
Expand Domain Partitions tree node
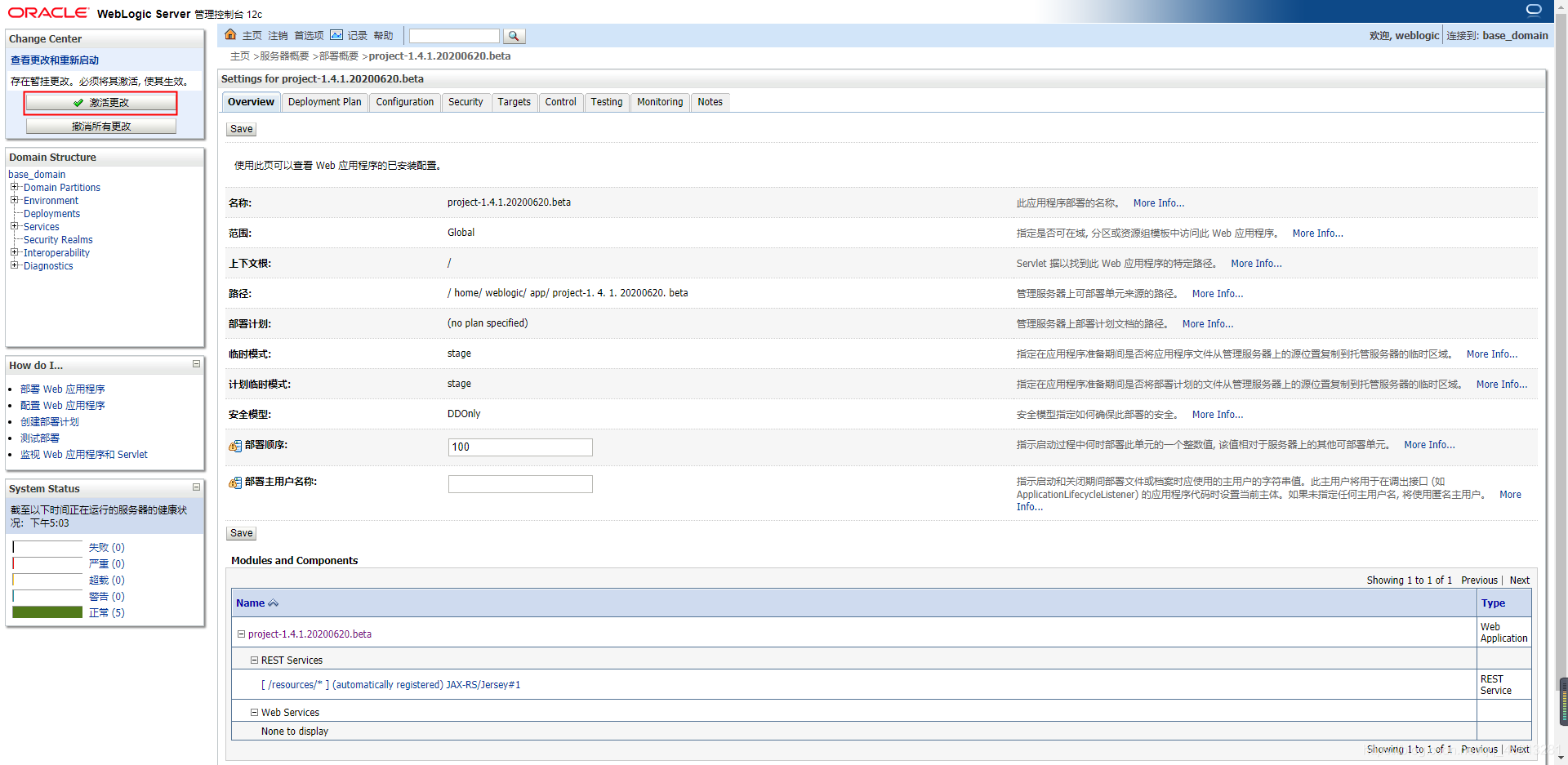[x=14, y=187]
